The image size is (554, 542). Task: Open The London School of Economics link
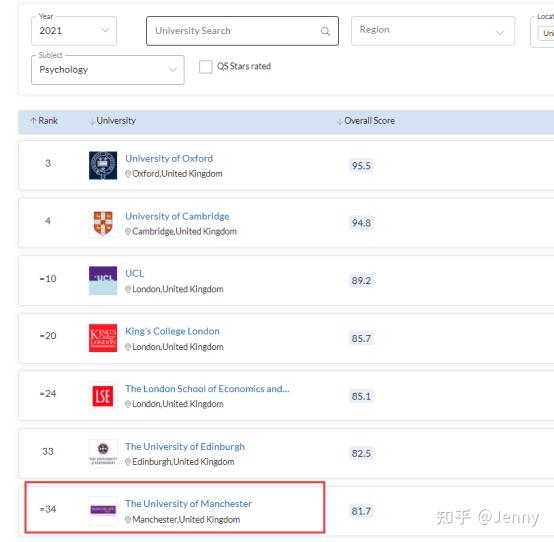pyautogui.click(x=207, y=389)
